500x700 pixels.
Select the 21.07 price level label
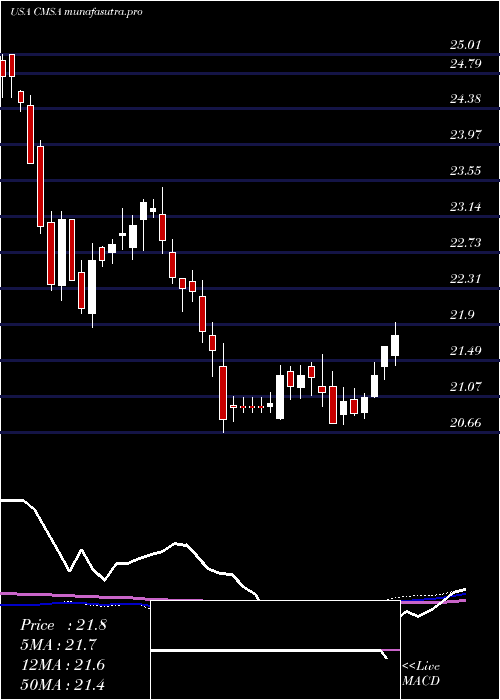click(465, 387)
